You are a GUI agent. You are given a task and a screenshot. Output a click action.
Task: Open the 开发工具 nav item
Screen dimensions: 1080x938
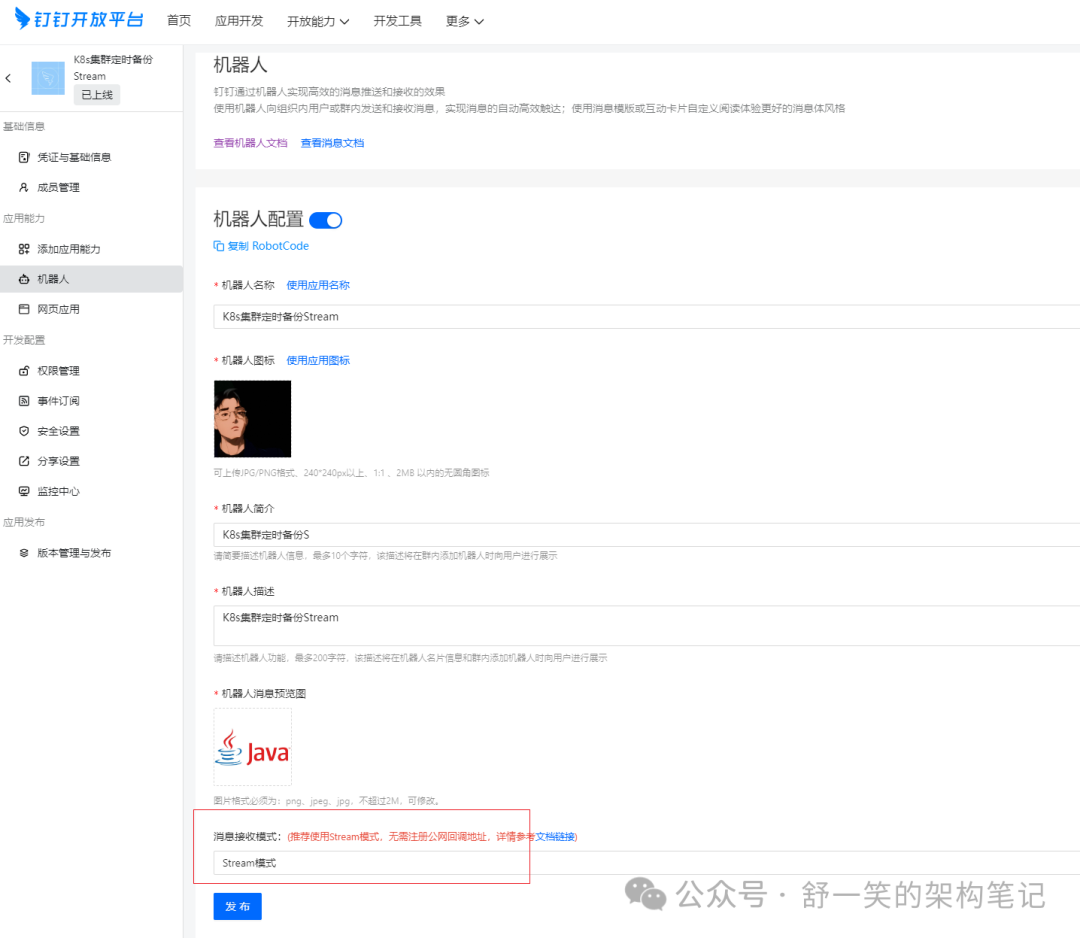coord(397,21)
